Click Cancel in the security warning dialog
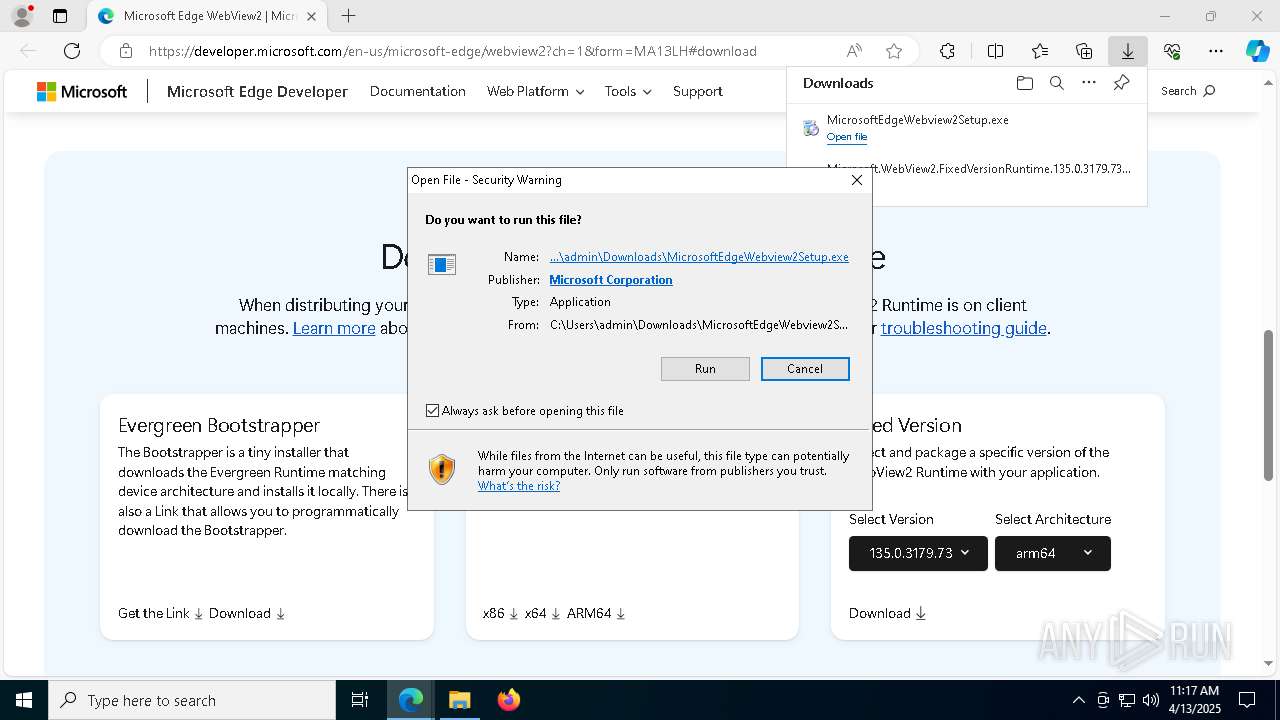This screenshot has width=1280, height=720. tap(805, 369)
